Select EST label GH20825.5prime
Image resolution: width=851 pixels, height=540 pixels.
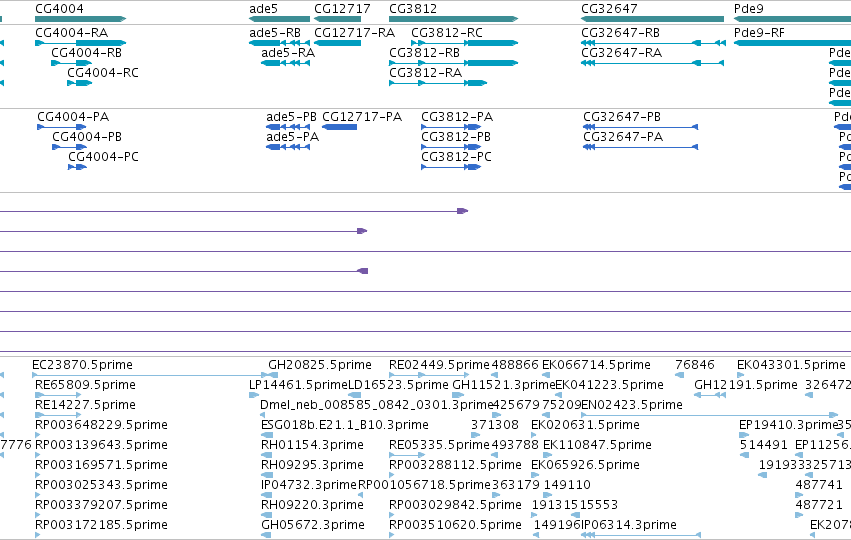point(320,365)
